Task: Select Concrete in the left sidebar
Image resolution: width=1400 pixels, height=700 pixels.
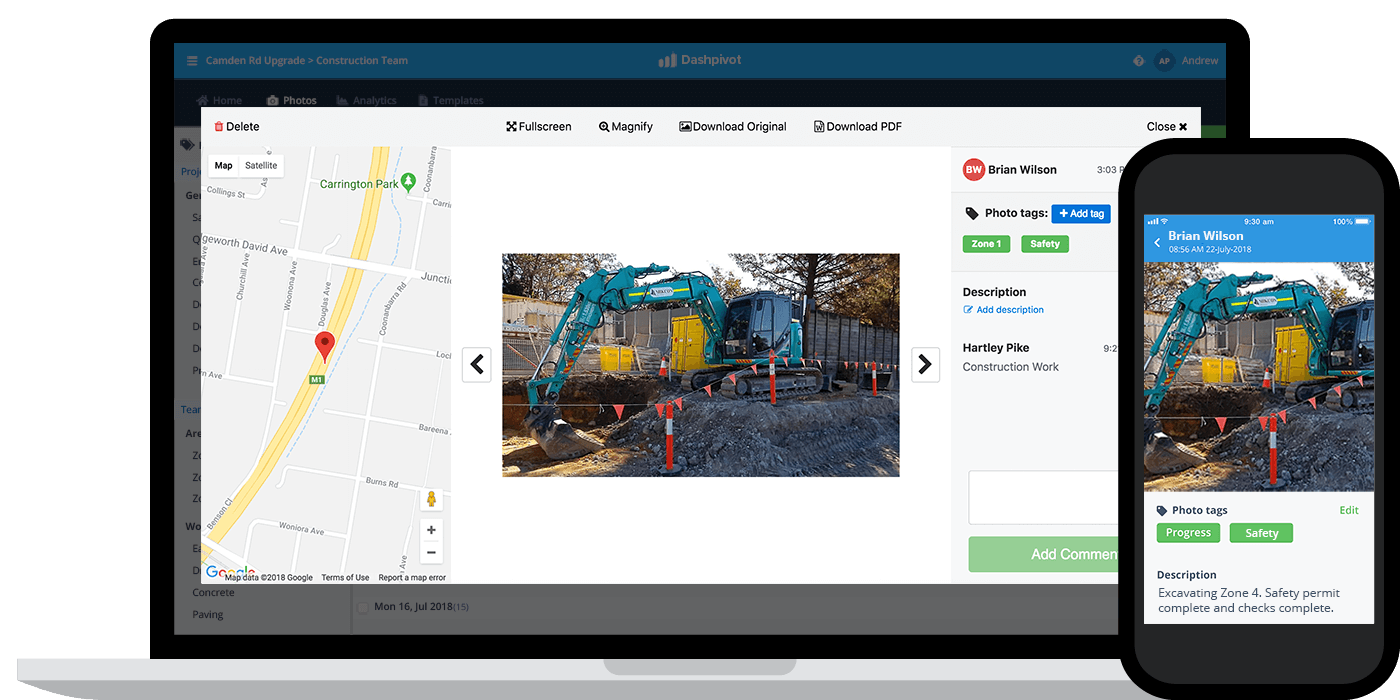Action: point(214,593)
